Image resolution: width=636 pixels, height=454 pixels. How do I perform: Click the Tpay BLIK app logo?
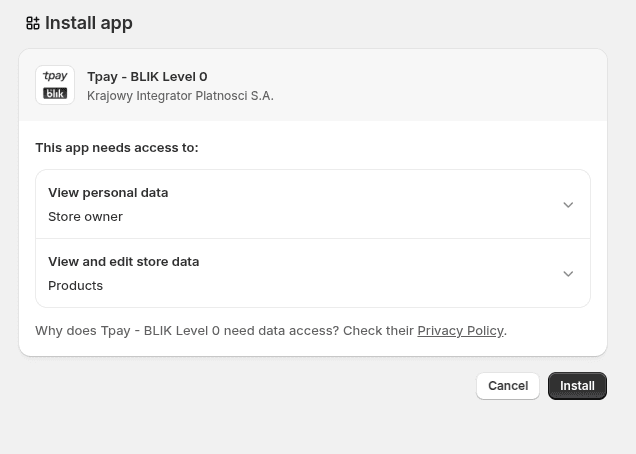[x=55, y=85]
